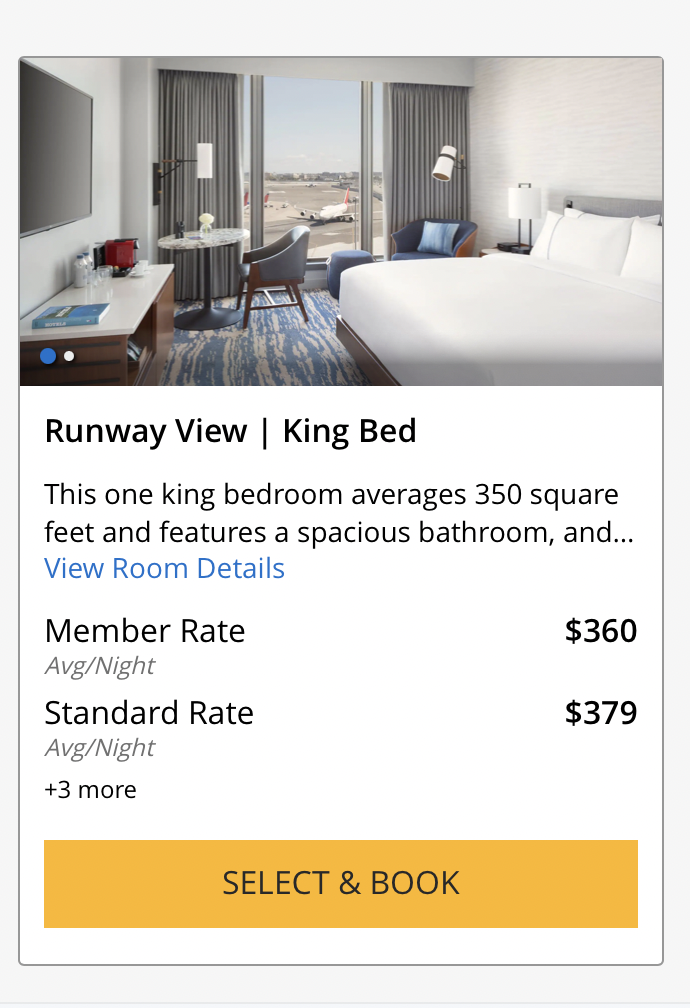Click the Runway View King Bed title

click(230, 431)
